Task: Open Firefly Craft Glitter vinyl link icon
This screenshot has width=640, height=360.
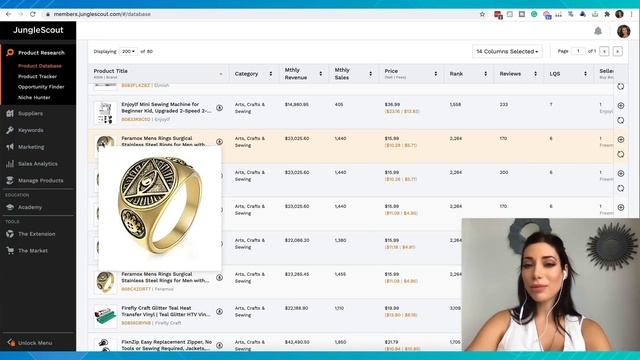Action: 220,311
